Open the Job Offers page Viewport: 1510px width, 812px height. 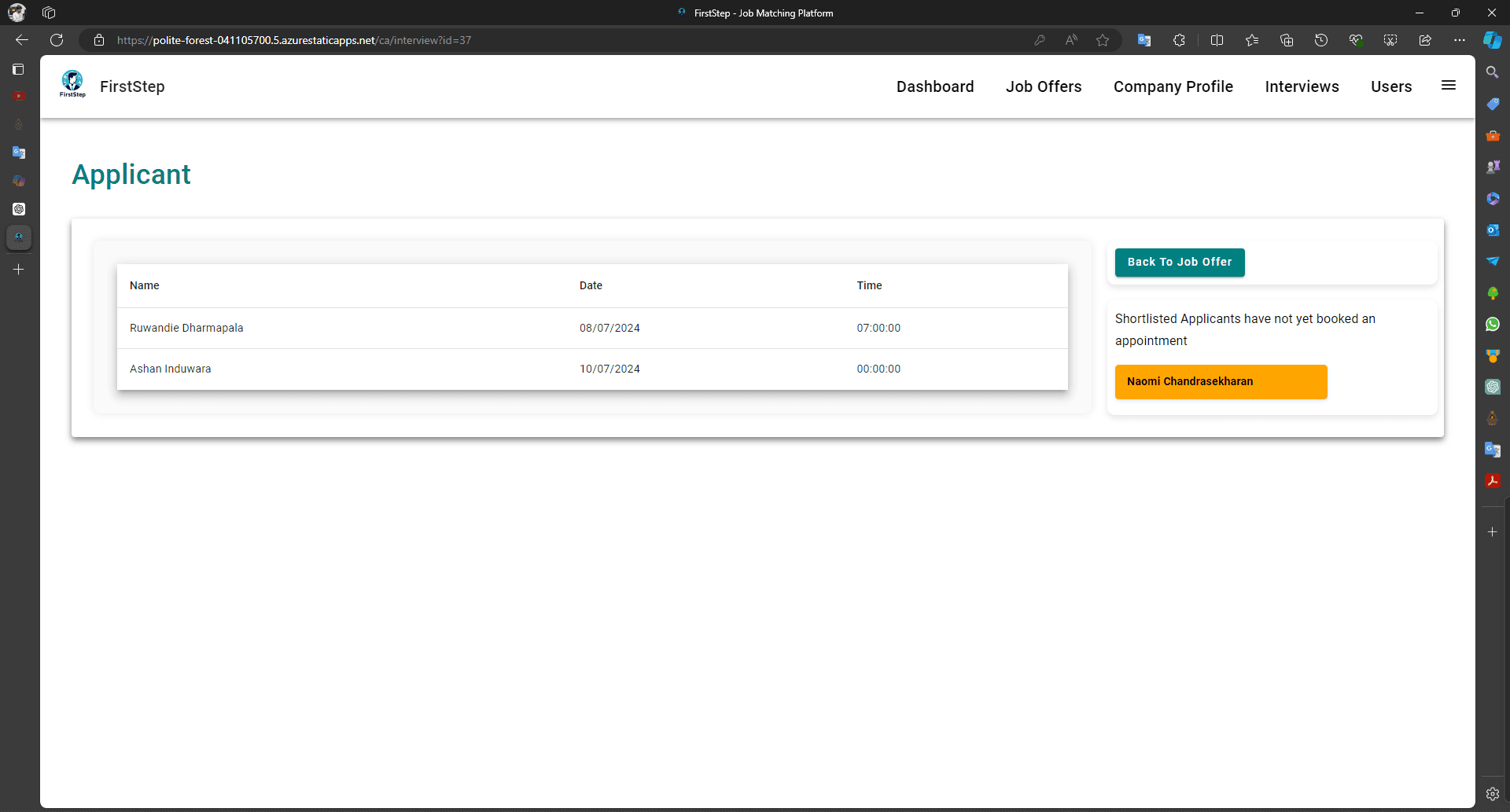pyautogui.click(x=1044, y=86)
